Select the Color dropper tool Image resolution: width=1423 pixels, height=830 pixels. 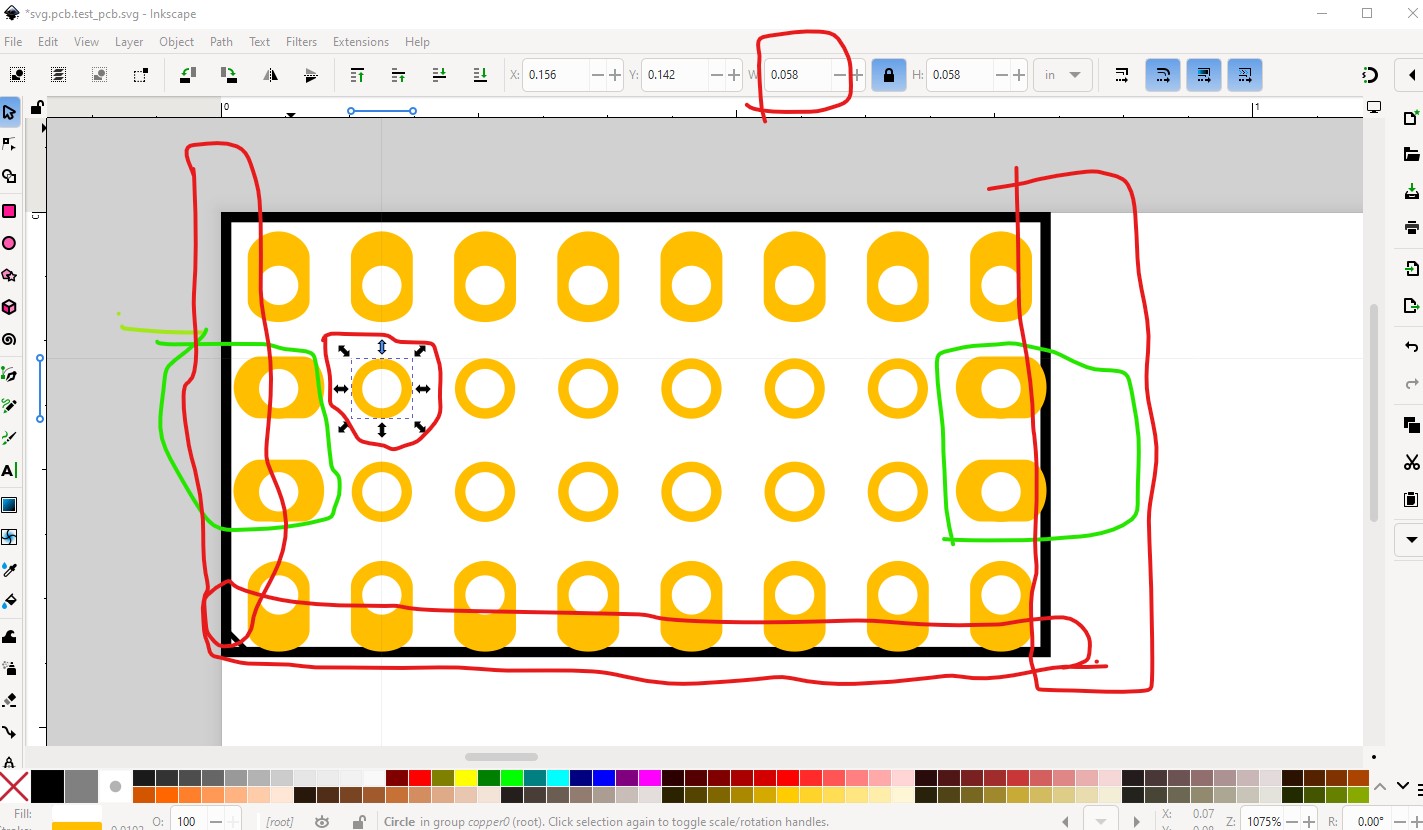coord(9,569)
